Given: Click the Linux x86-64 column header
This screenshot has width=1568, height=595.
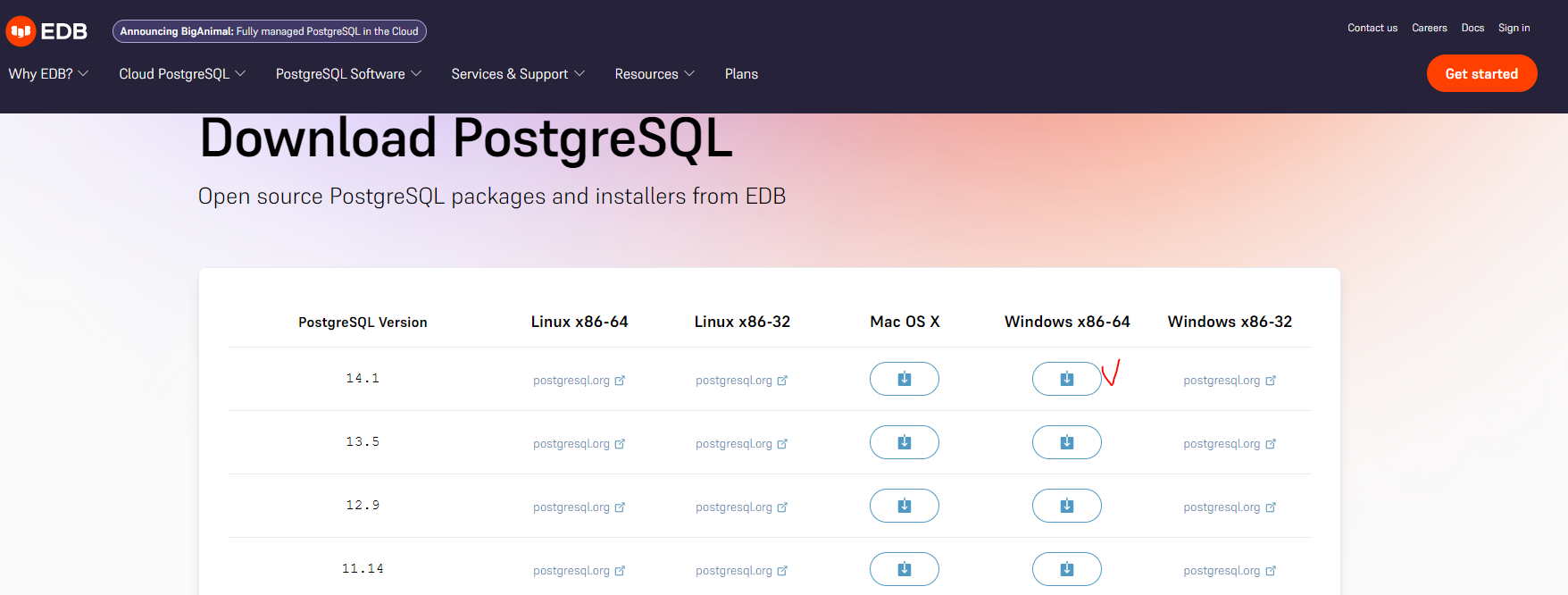Looking at the screenshot, I should pyautogui.click(x=580, y=322).
